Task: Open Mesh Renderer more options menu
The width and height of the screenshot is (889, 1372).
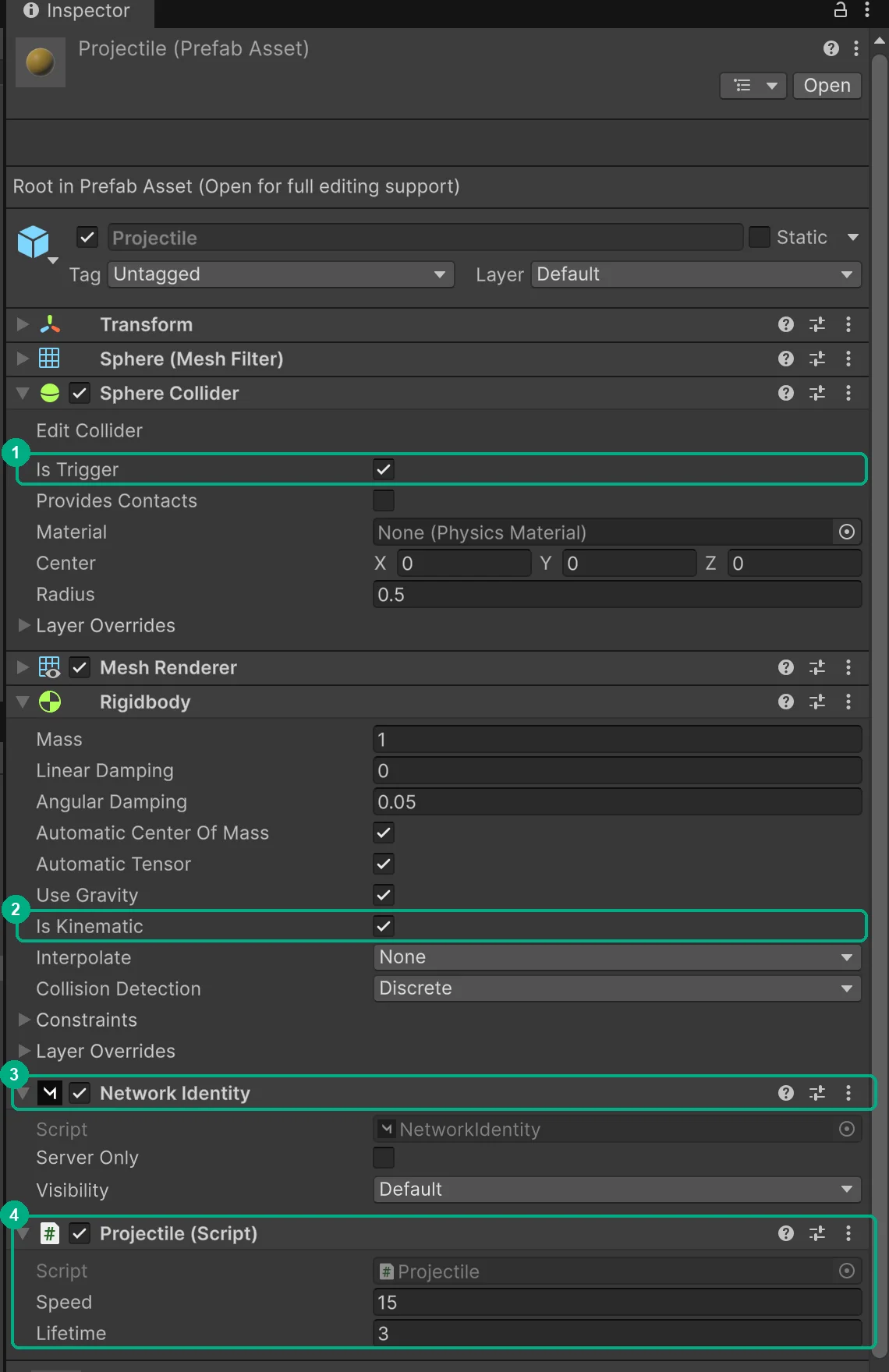Action: tap(848, 667)
